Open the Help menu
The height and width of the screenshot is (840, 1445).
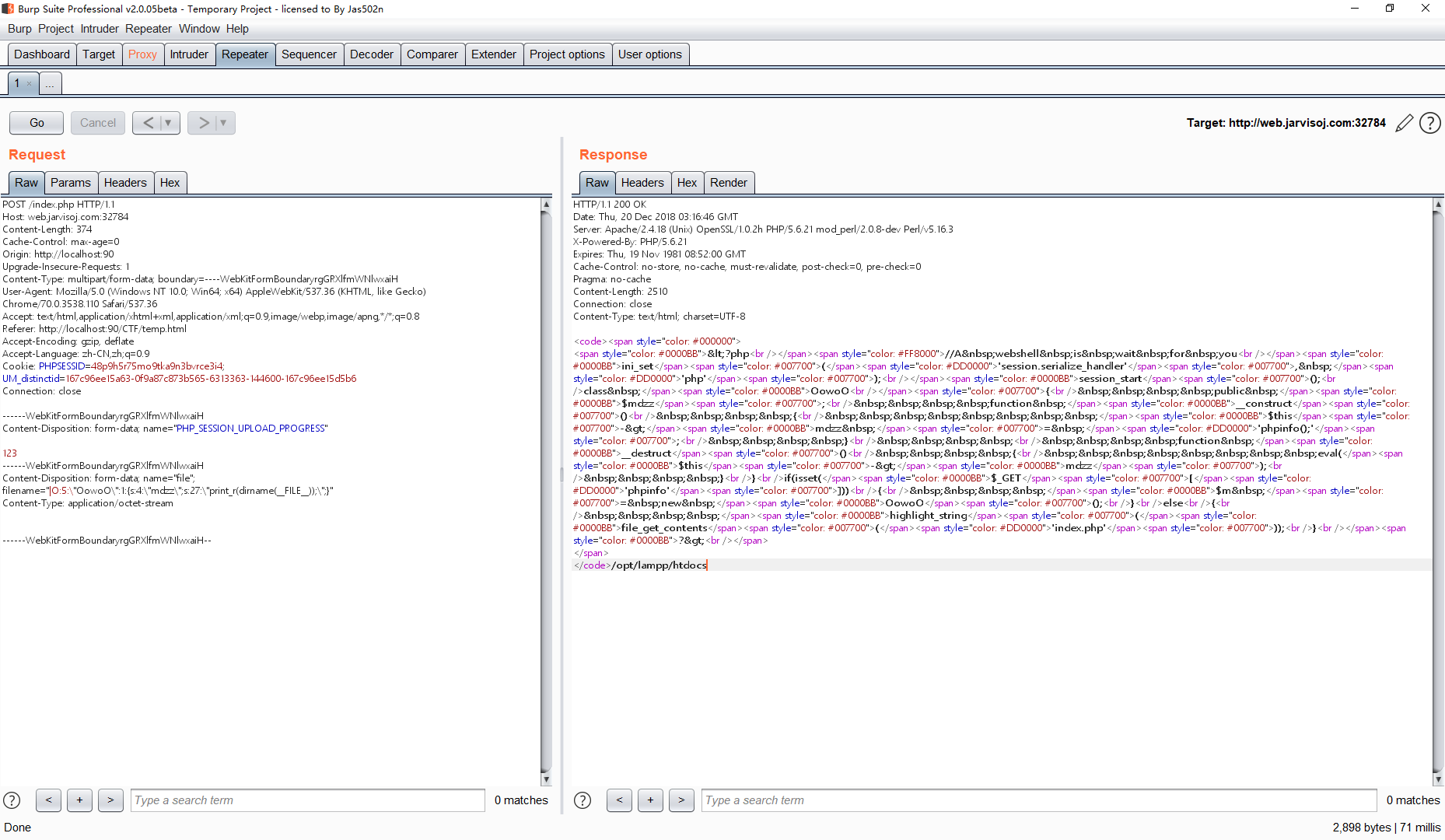point(237,29)
